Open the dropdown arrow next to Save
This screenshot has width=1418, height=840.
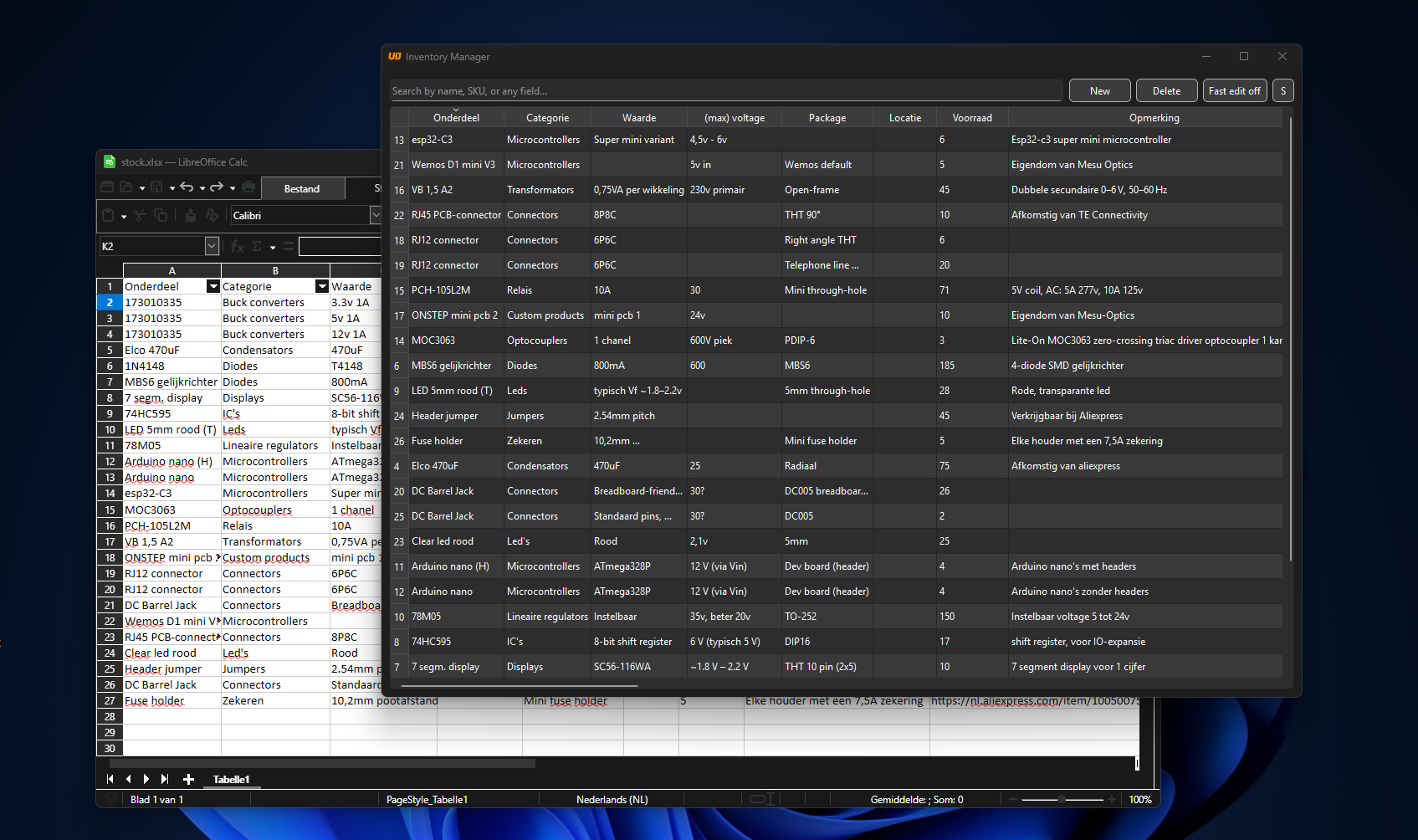pyautogui.click(x=172, y=188)
